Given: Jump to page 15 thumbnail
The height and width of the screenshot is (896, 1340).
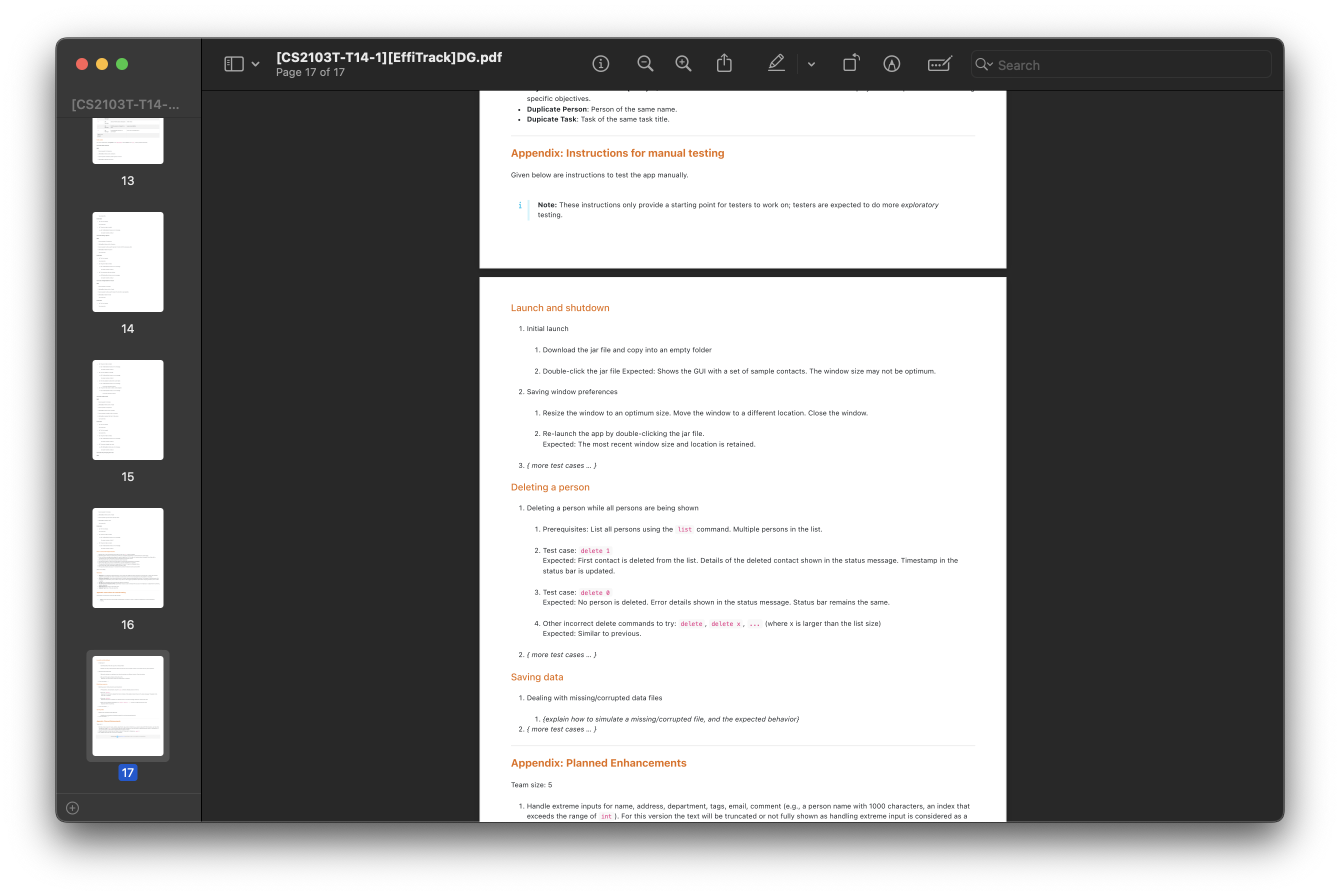Looking at the screenshot, I should point(128,409).
